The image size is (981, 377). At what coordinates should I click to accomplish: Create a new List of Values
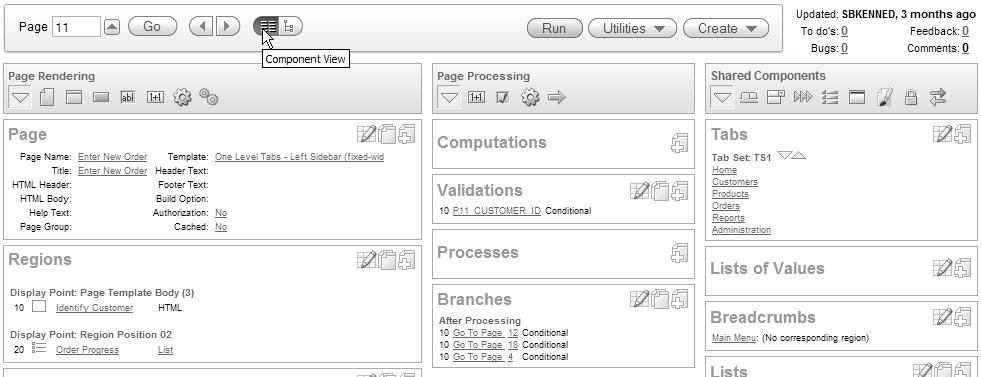[962, 268]
